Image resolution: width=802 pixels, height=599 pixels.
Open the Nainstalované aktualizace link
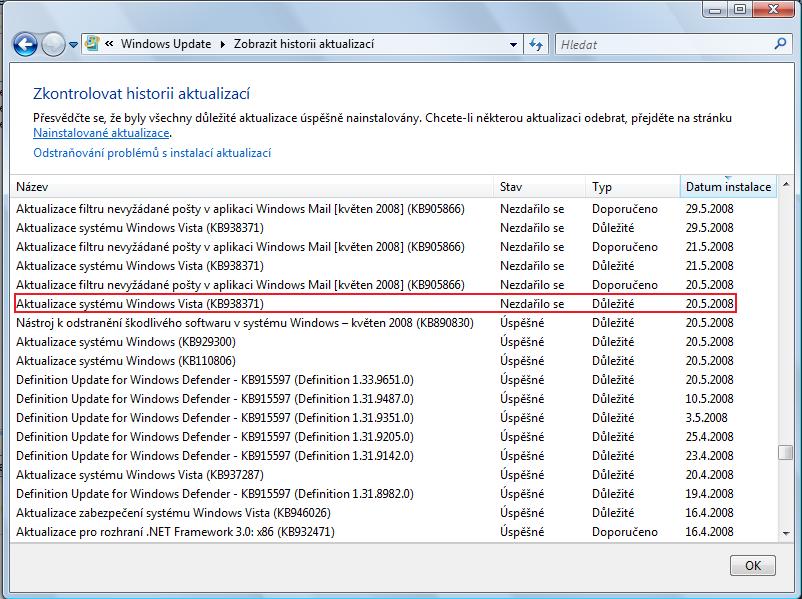101,133
